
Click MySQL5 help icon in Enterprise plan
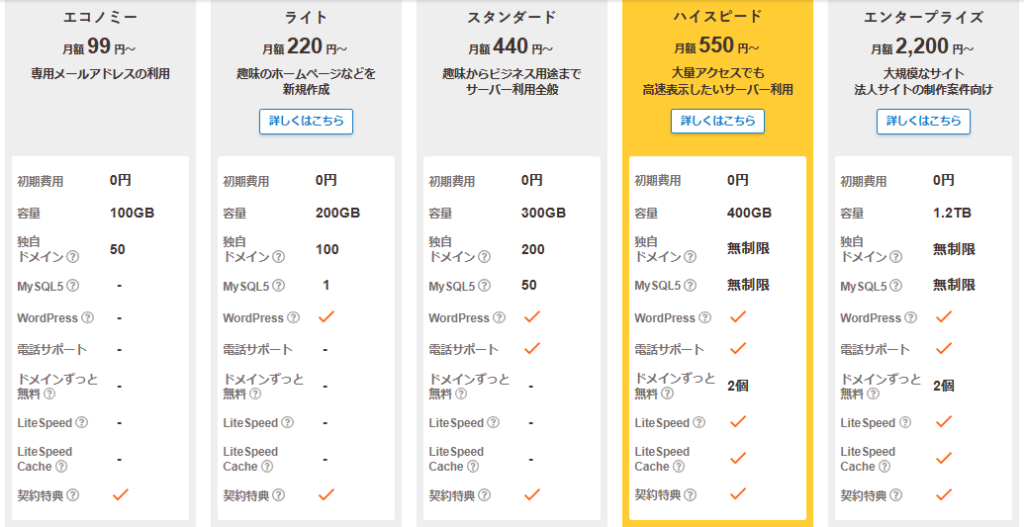[896, 286]
